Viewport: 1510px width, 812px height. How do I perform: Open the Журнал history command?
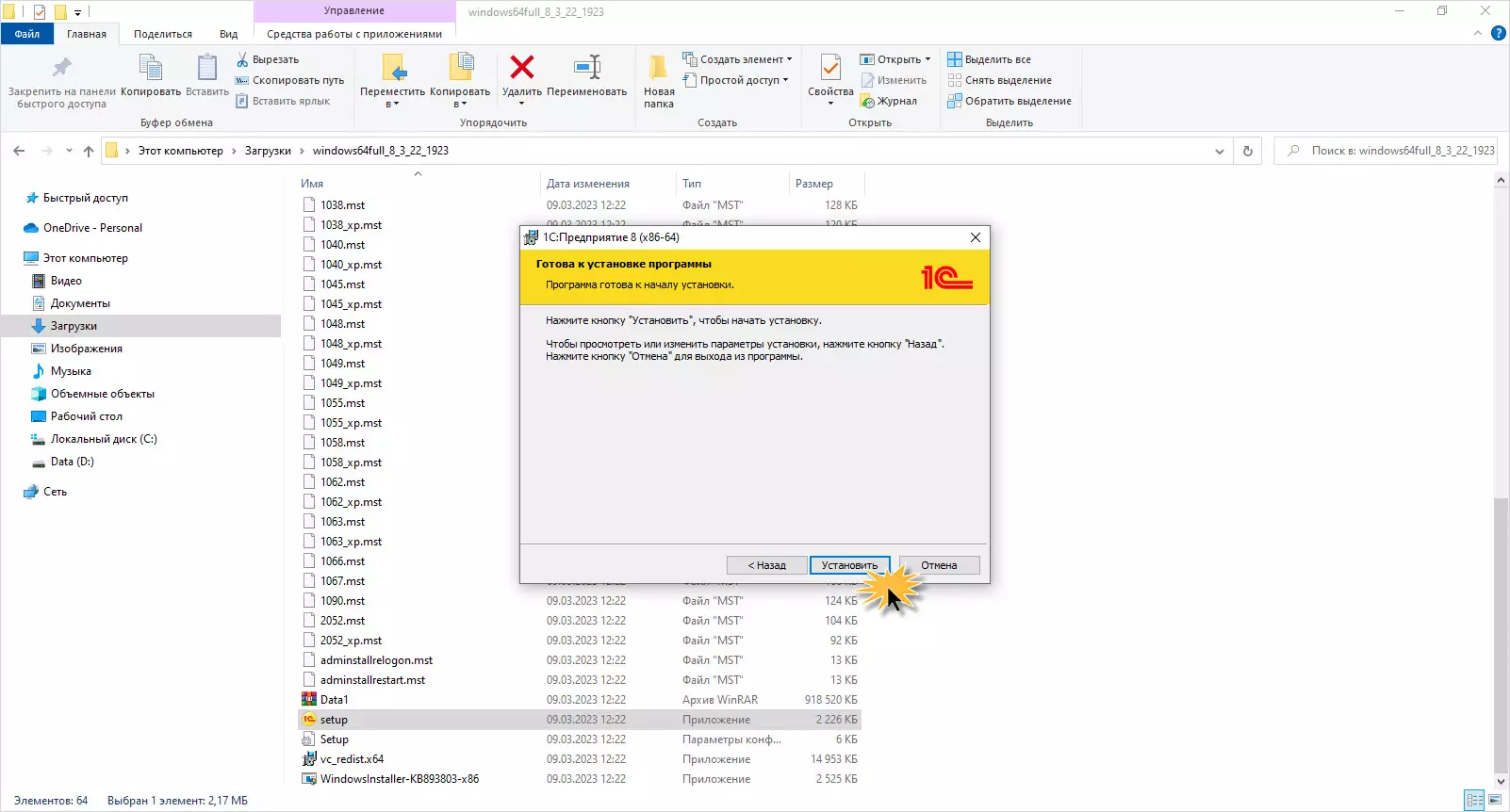tap(889, 101)
